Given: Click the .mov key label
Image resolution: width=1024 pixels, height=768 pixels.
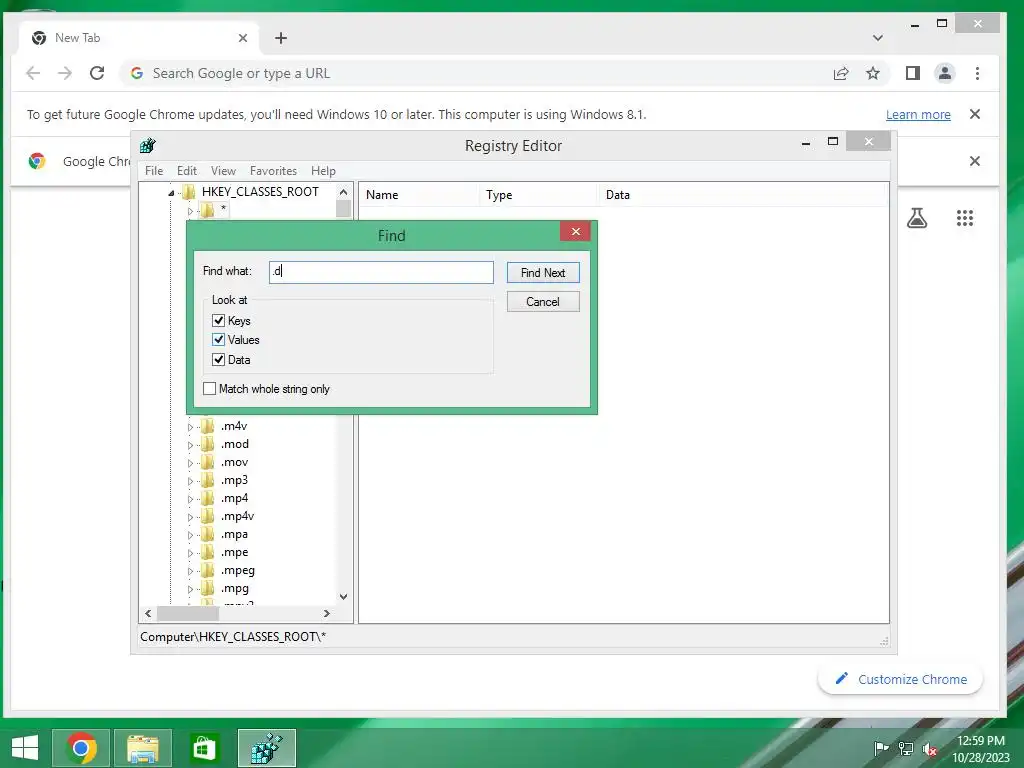Looking at the screenshot, I should [x=234, y=462].
